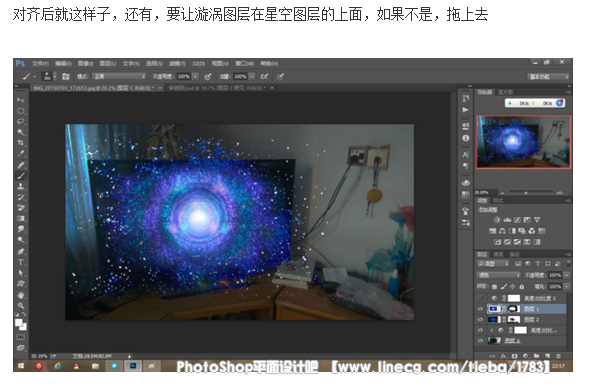This screenshot has height=384, width=600.
Task: Click the trash icon in Layers panel
Action: click(558, 356)
